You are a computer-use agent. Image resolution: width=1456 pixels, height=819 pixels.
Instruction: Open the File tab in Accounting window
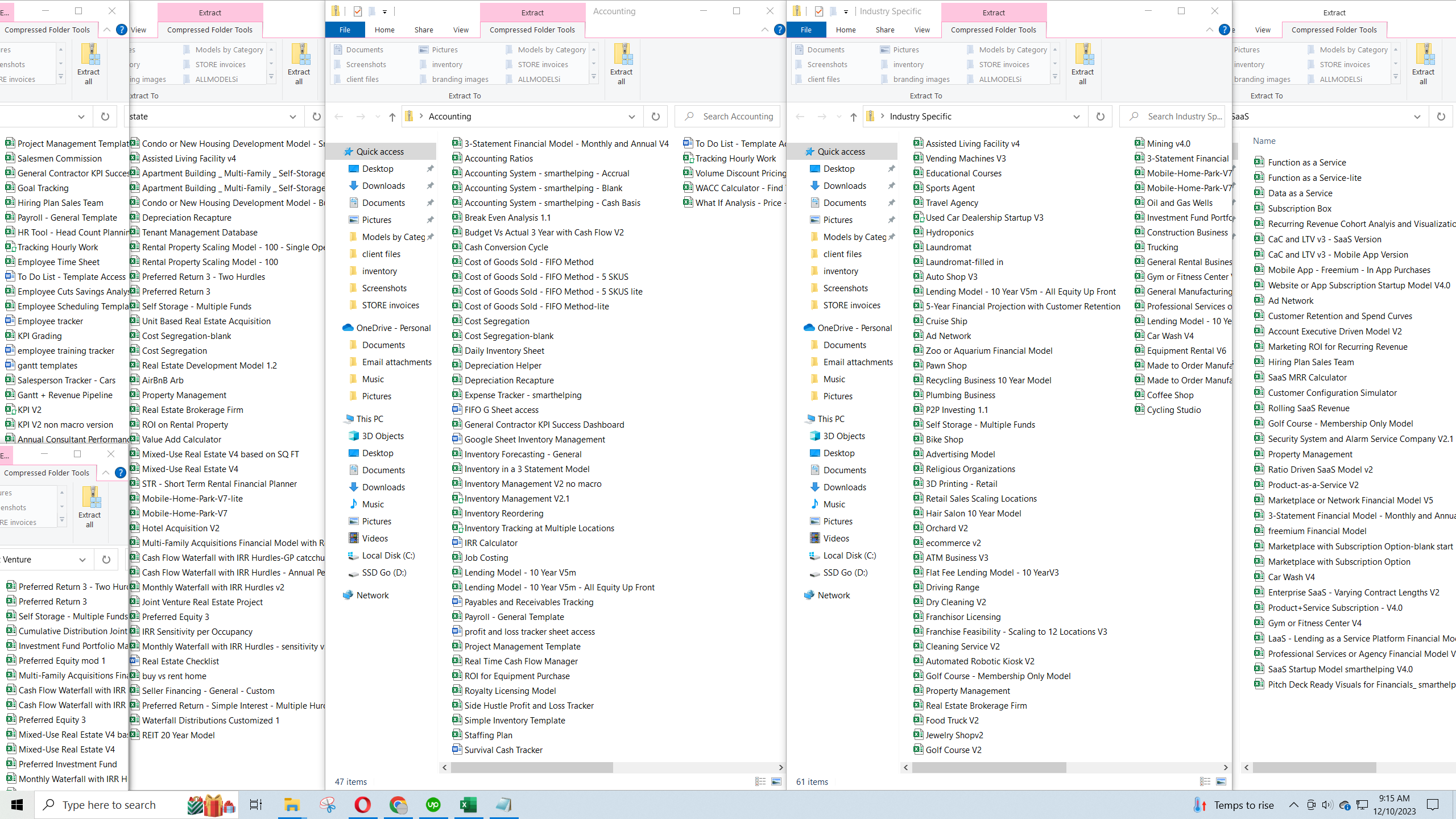point(345,30)
